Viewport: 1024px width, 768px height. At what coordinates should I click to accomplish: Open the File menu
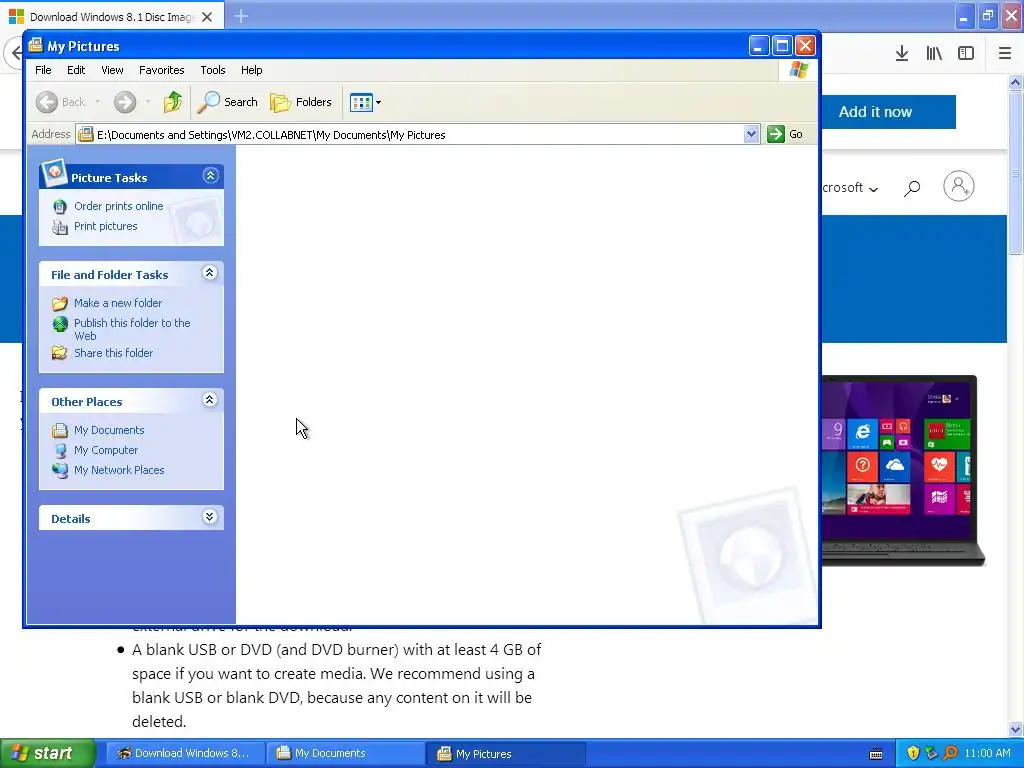point(43,70)
